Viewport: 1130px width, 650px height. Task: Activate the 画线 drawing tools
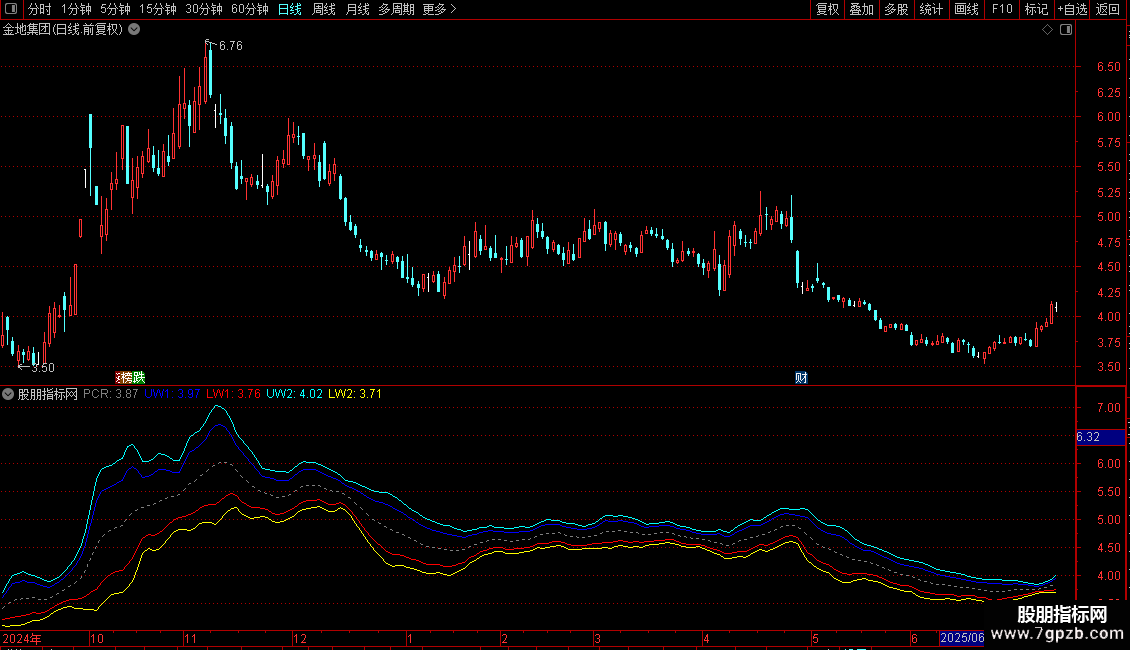coord(966,9)
